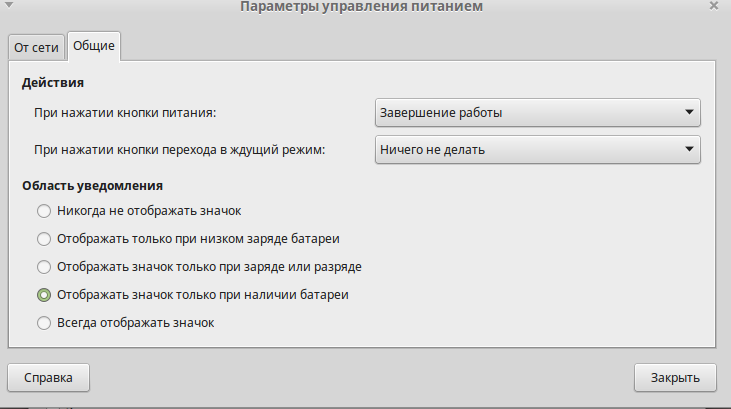The height and width of the screenshot is (409, 731).
Task: Open the "Ничего не делать" combo box
Action: point(537,149)
